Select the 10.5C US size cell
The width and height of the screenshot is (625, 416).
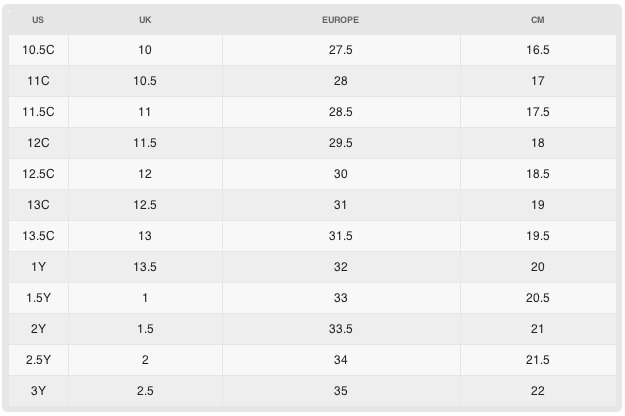point(38,50)
